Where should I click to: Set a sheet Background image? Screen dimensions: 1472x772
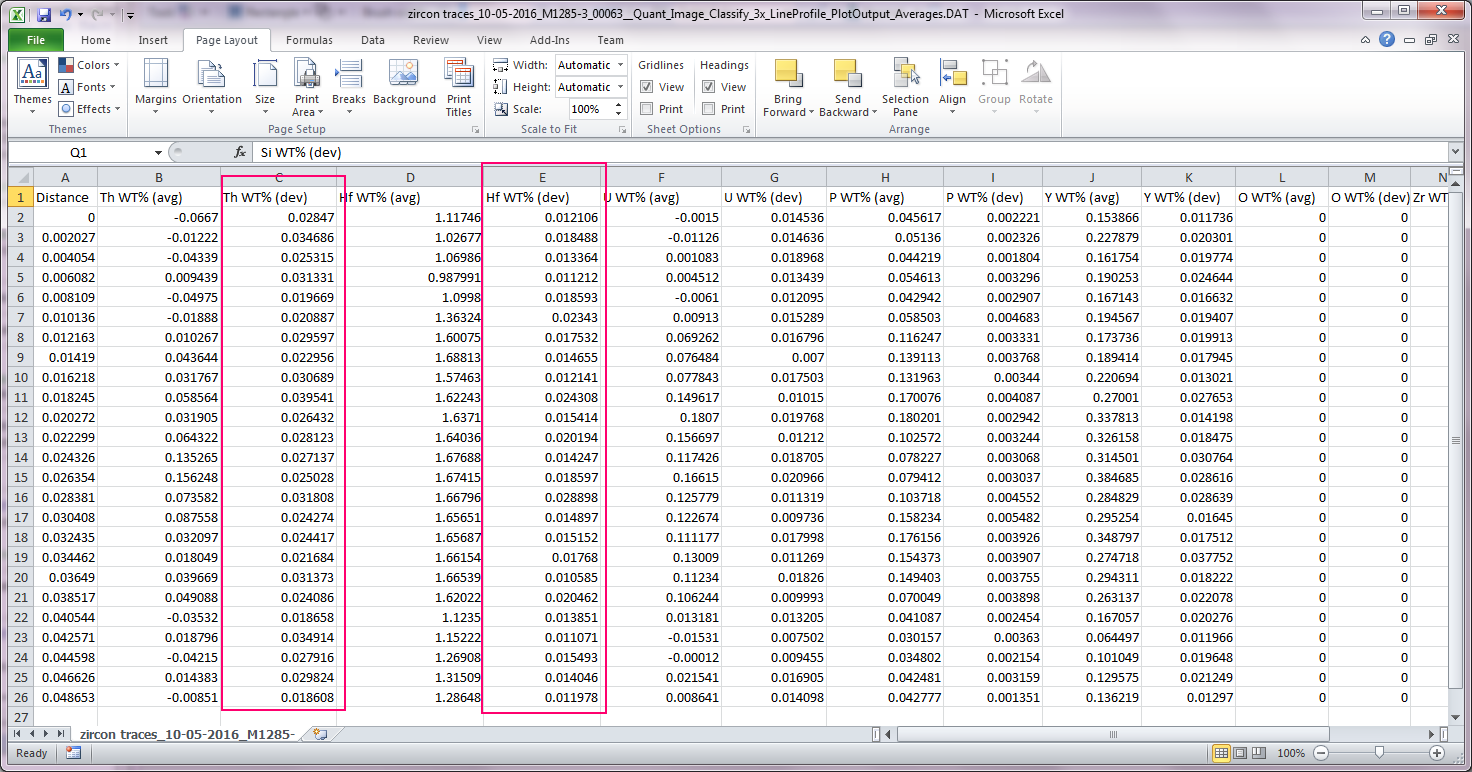(404, 85)
